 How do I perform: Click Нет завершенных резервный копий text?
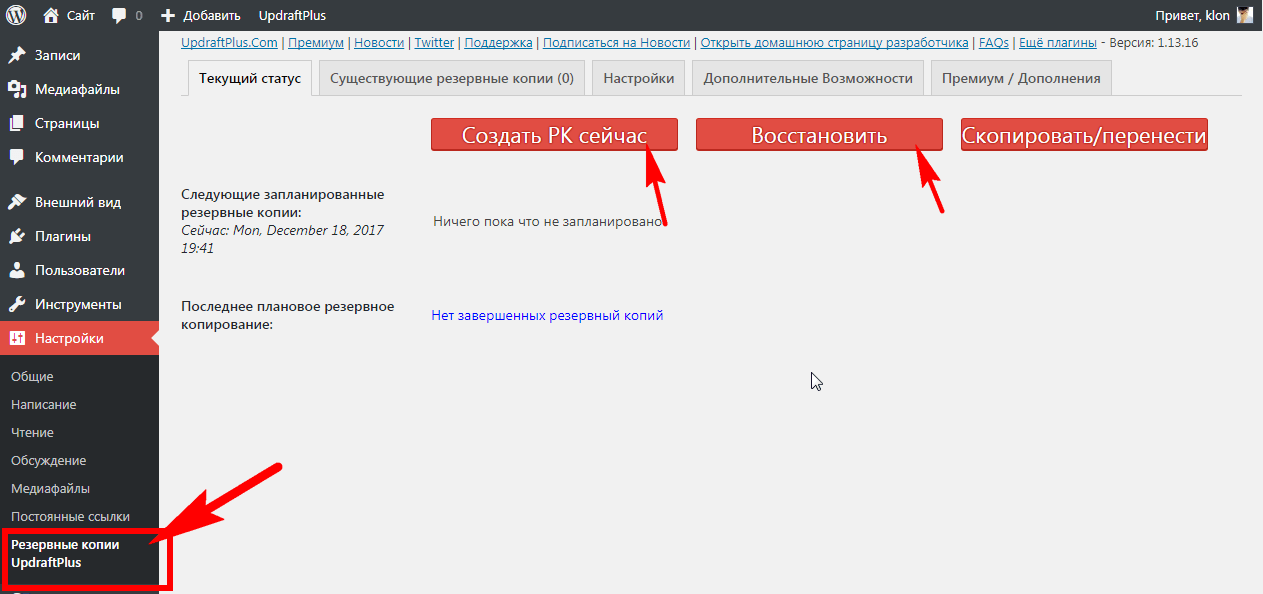coord(547,316)
